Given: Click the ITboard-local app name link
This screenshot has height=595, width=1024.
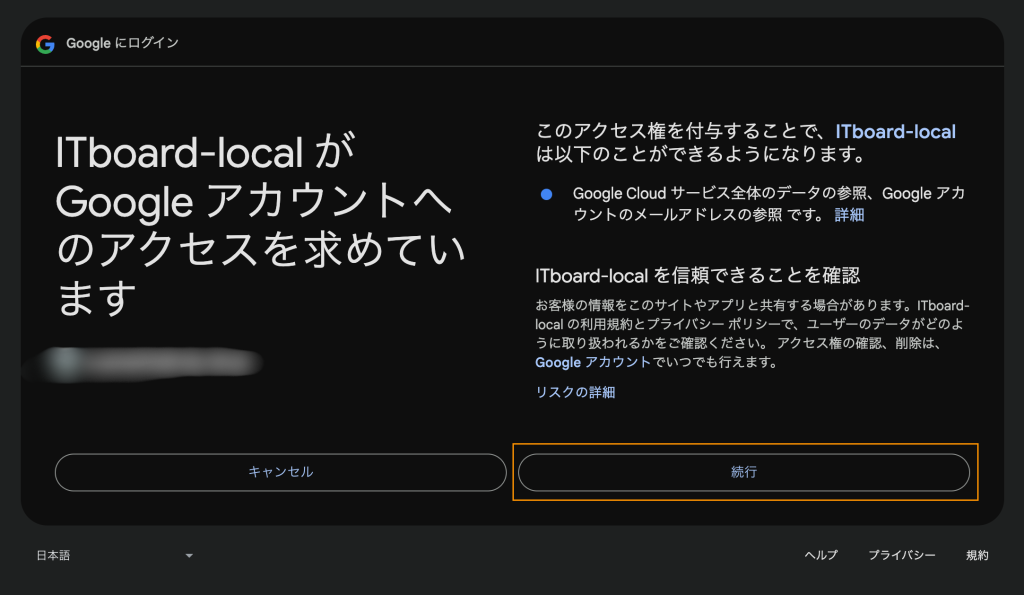Looking at the screenshot, I should pyautogui.click(x=895, y=132).
